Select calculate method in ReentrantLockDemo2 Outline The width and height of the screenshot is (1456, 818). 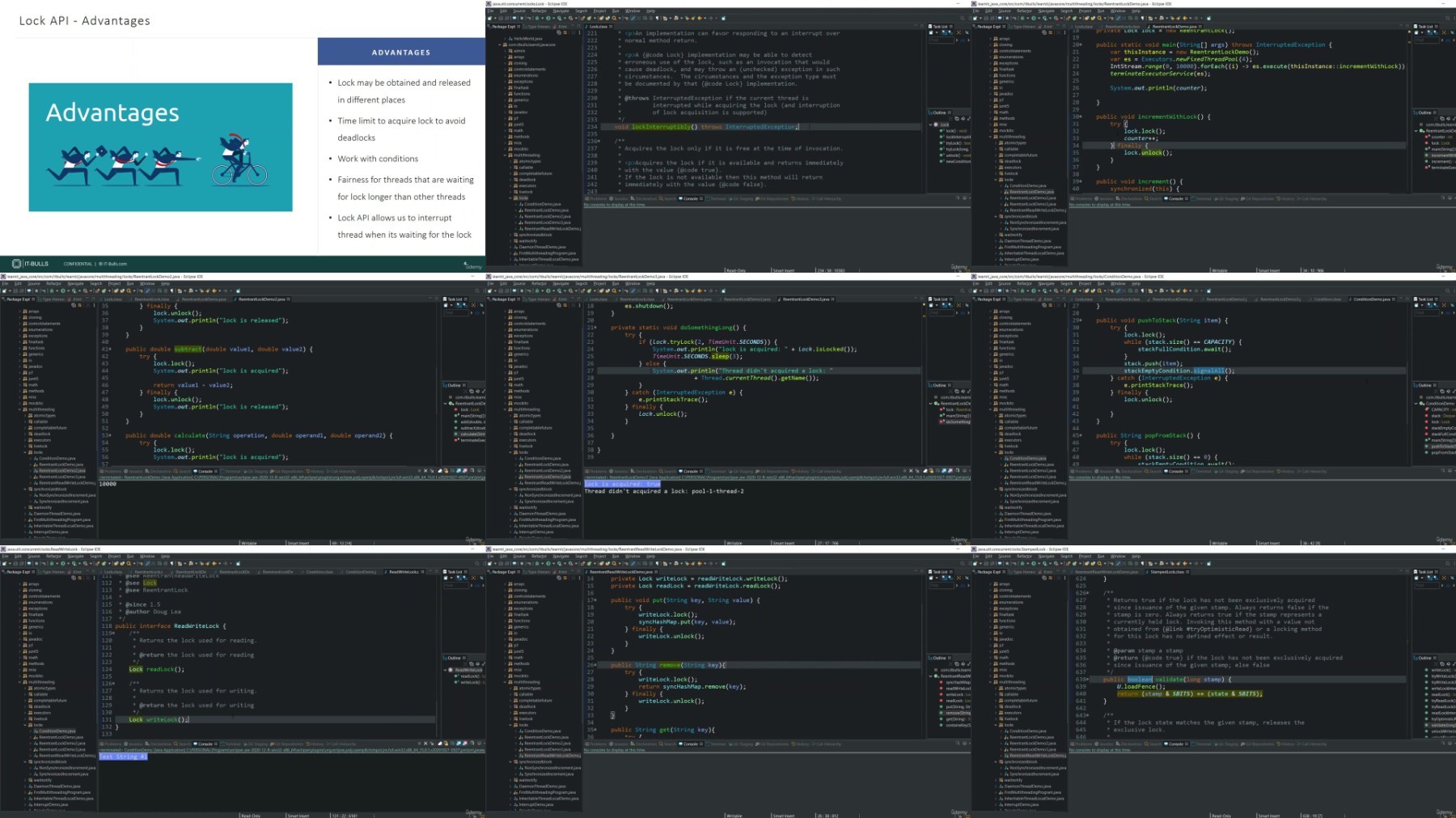(472, 434)
